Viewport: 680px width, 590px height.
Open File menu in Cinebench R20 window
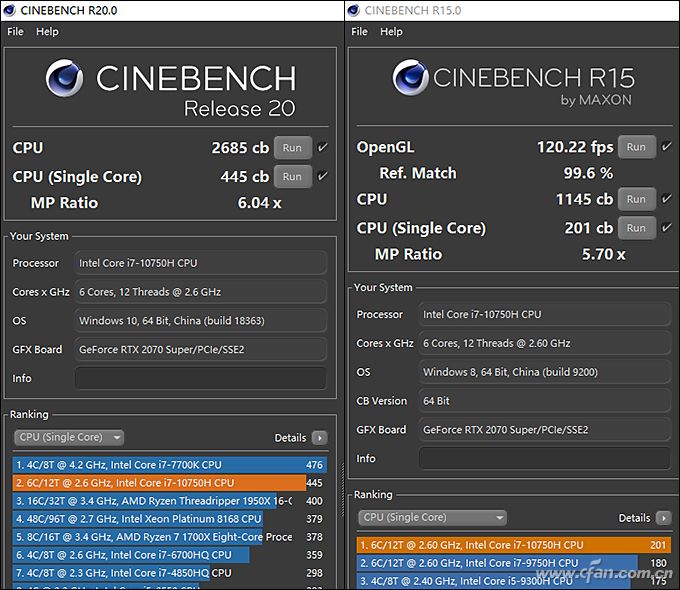[x=15, y=32]
